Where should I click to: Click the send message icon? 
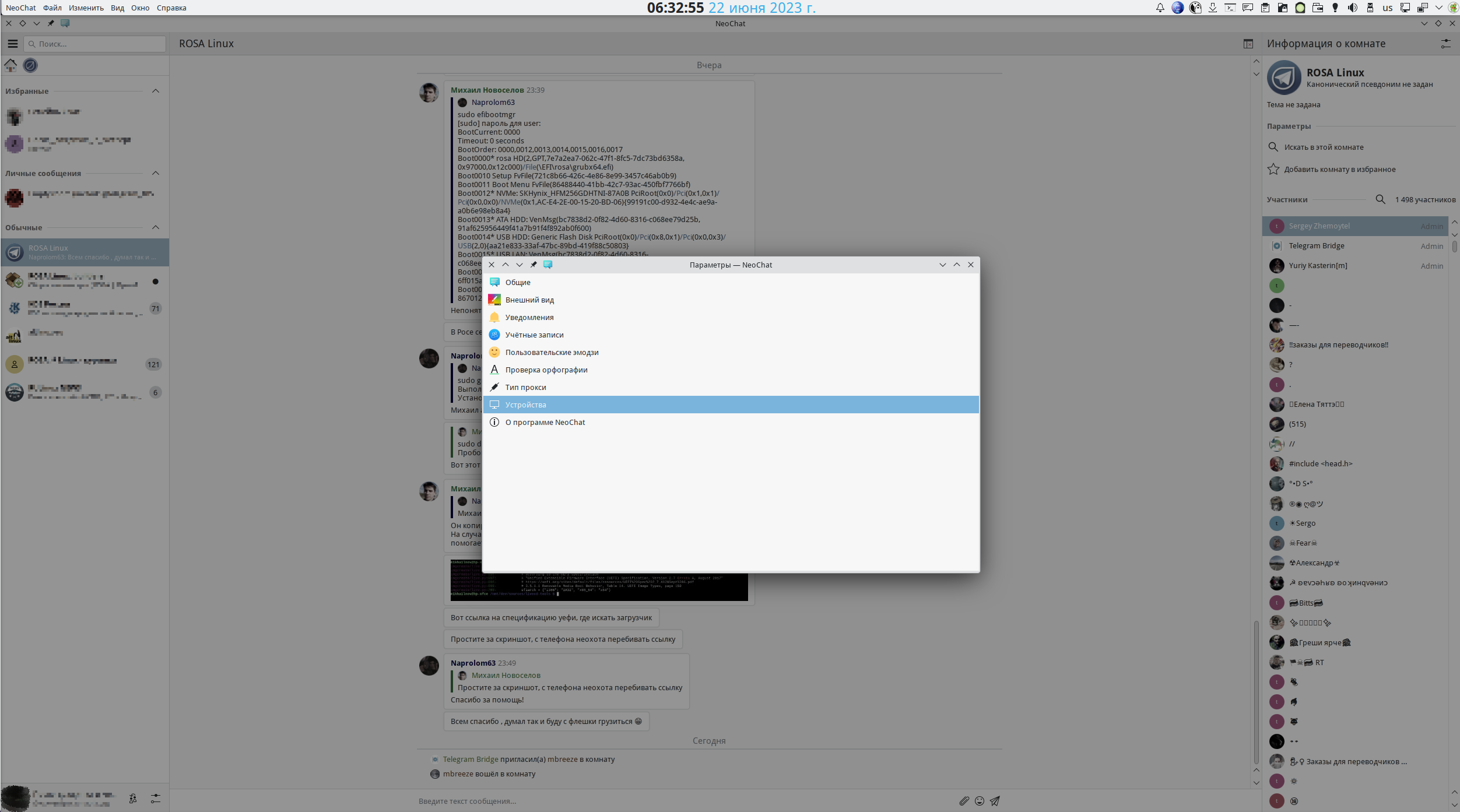(x=995, y=801)
